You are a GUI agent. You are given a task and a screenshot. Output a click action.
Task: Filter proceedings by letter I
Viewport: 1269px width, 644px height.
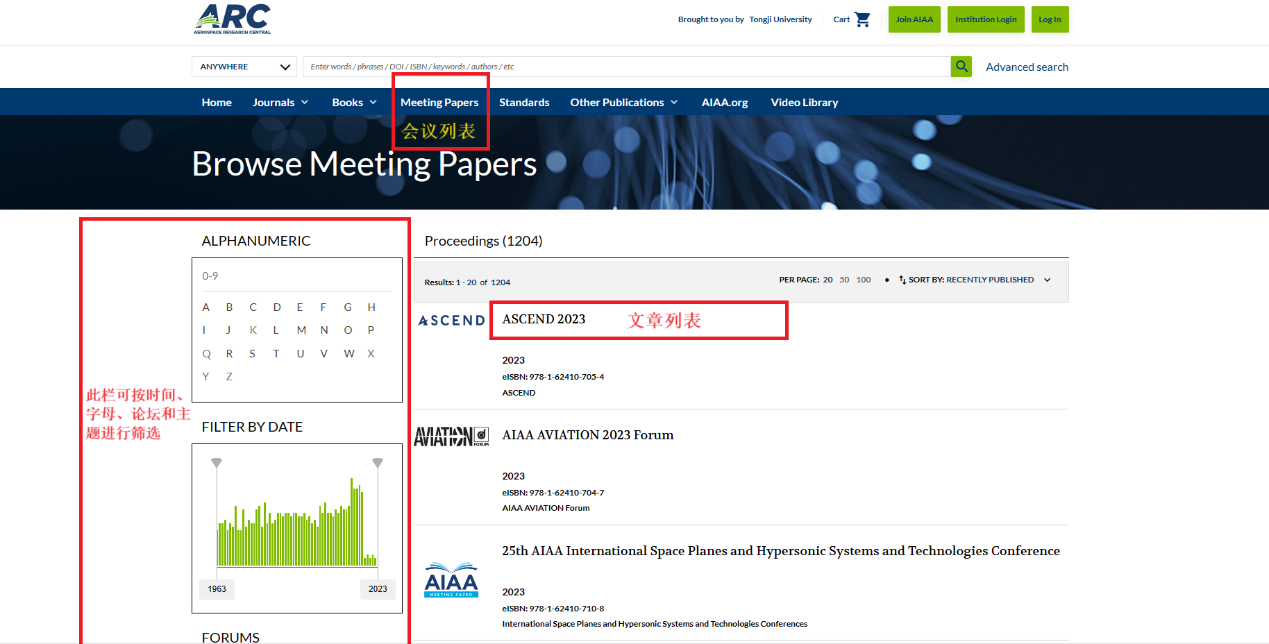[204, 330]
